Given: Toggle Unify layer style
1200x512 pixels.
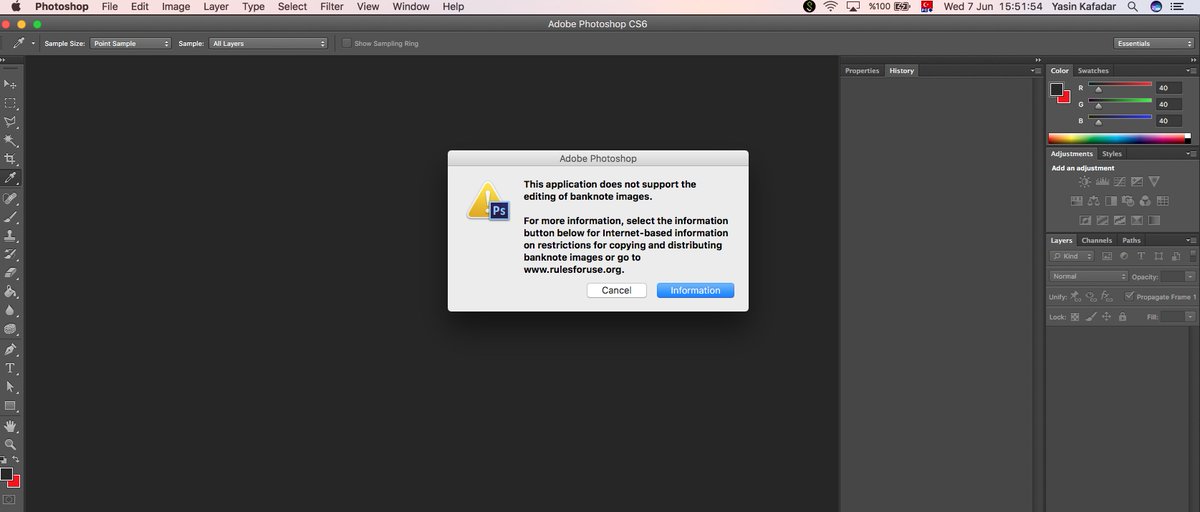Looking at the screenshot, I should pos(1108,297).
